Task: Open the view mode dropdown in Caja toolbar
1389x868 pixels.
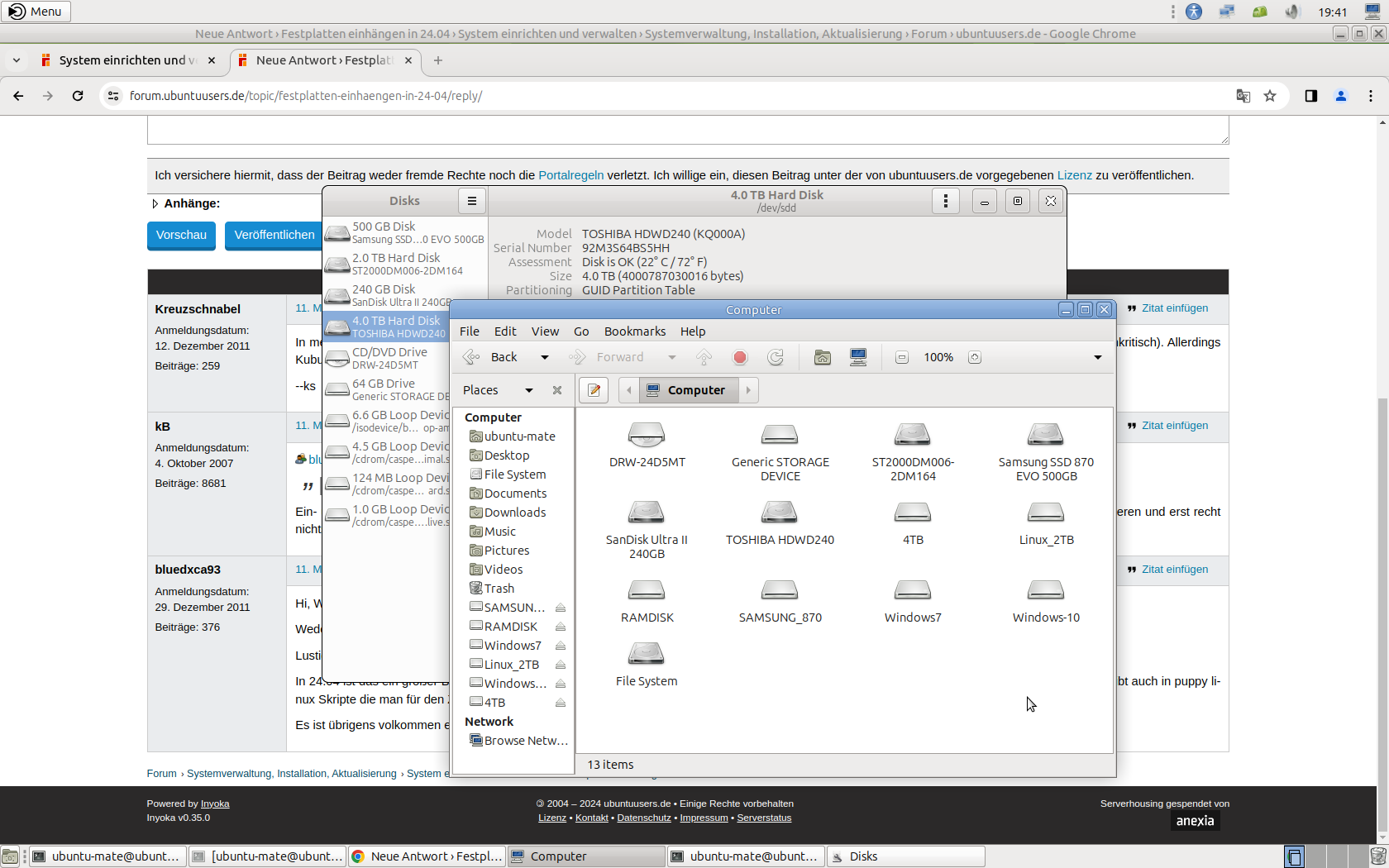Action: pyautogui.click(x=1098, y=357)
